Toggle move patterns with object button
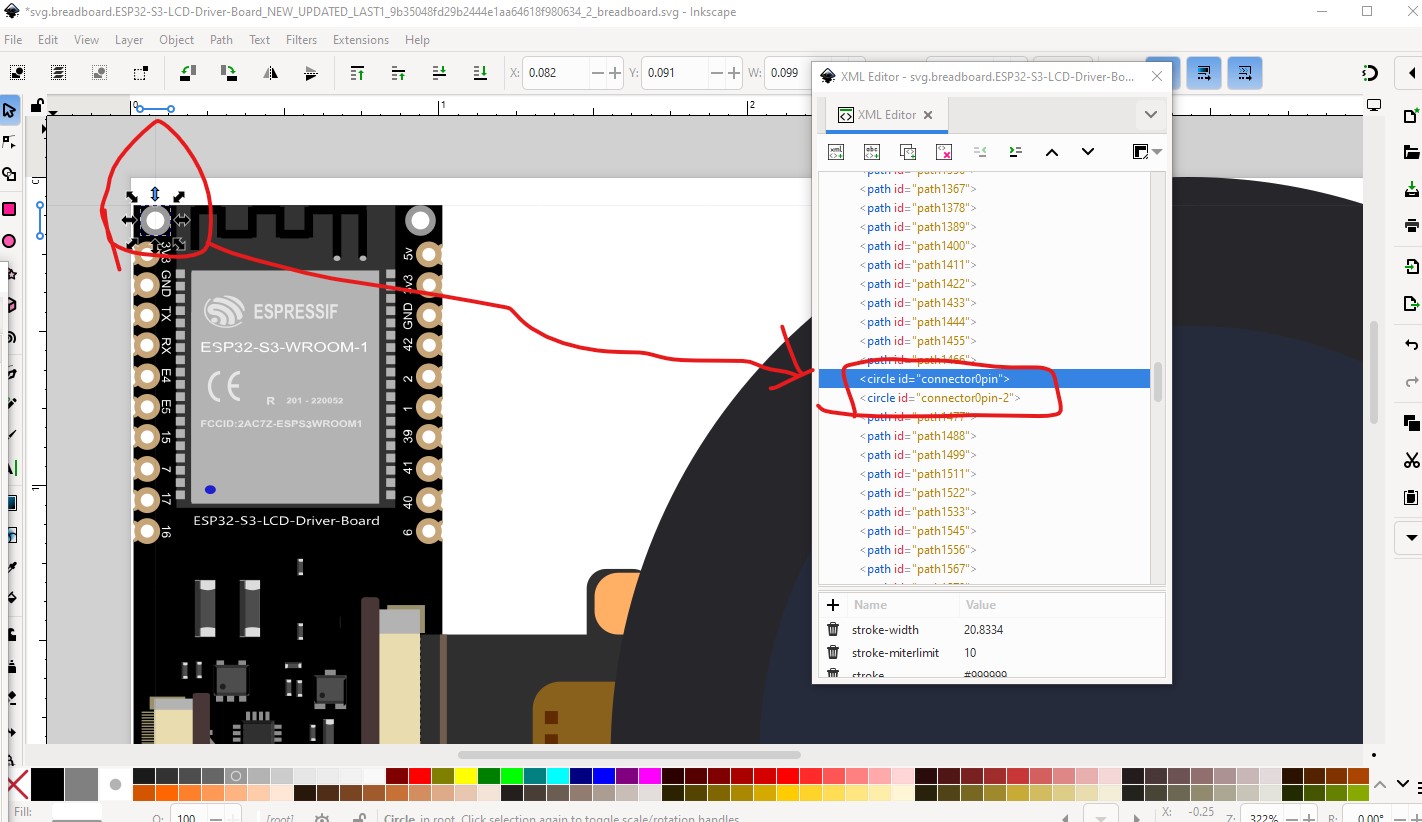Screen dimensions: 1422x822 click(x=1244, y=73)
